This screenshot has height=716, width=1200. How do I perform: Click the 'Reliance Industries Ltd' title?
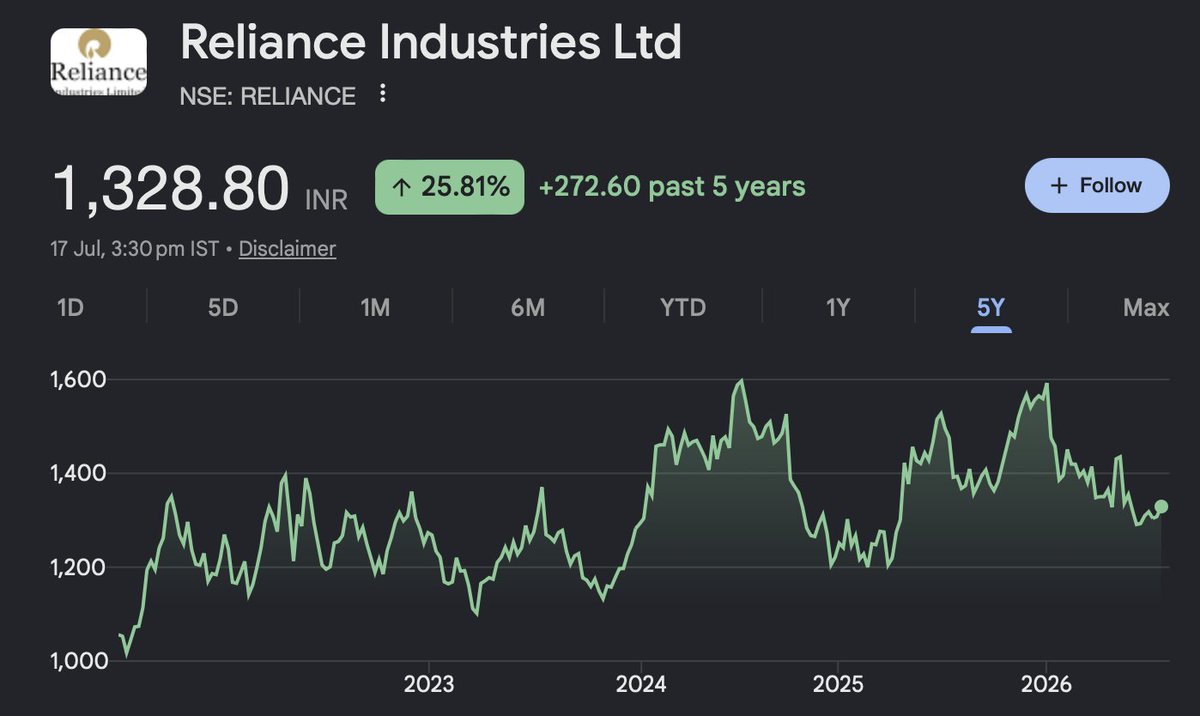point(430,43)
